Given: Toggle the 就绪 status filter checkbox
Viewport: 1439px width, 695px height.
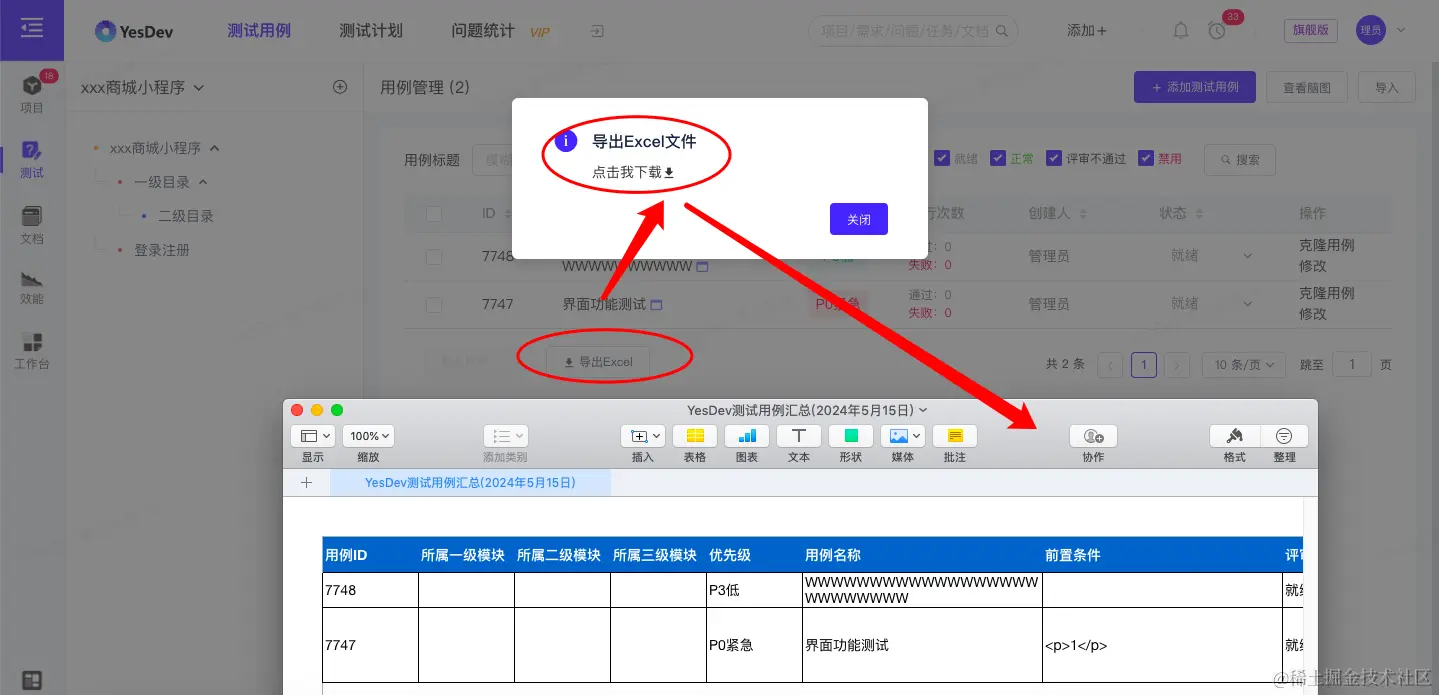Looking at the screenshot, I should (942, 158).
